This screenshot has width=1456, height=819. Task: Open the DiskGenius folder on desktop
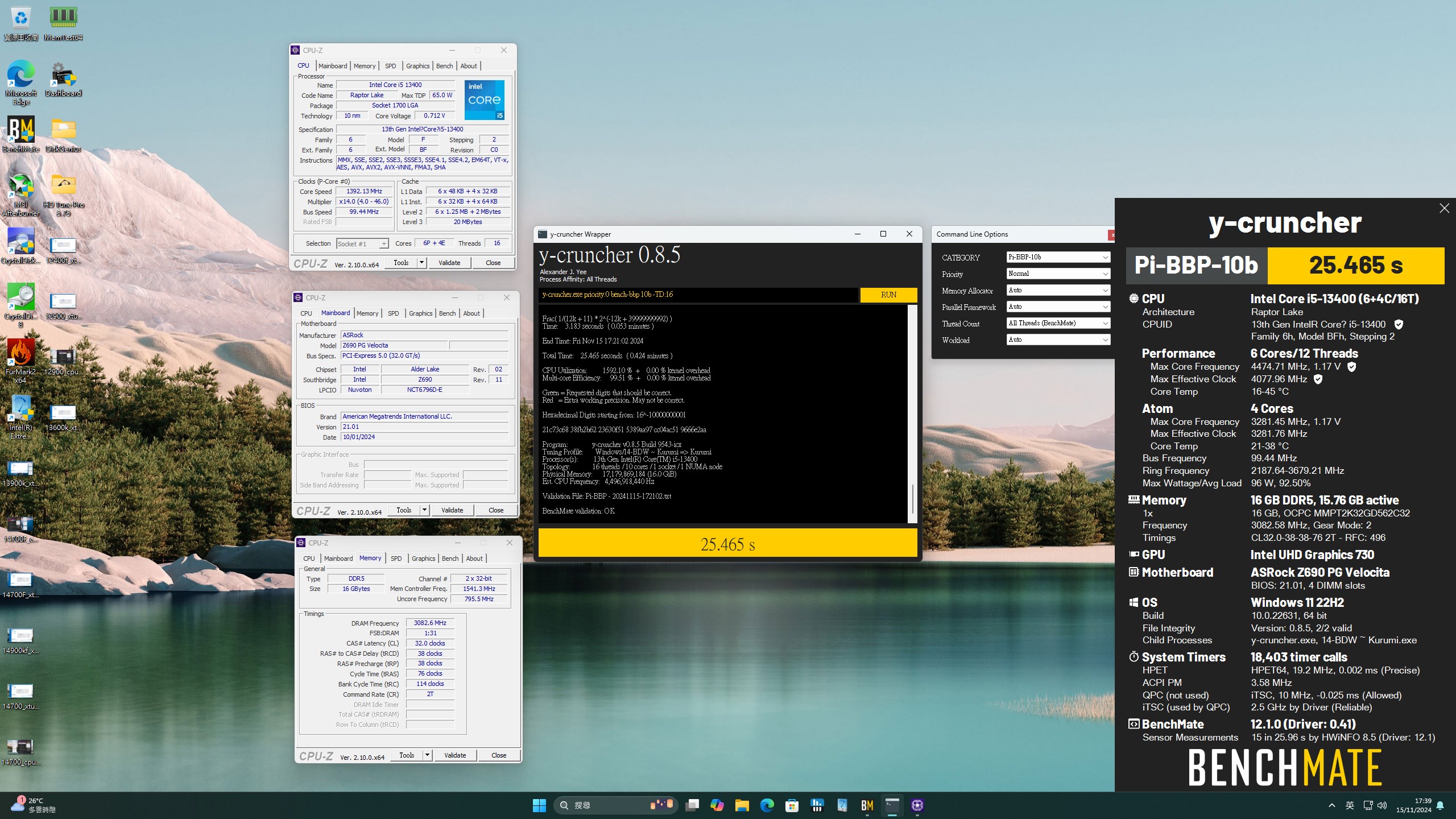(63, 135)
